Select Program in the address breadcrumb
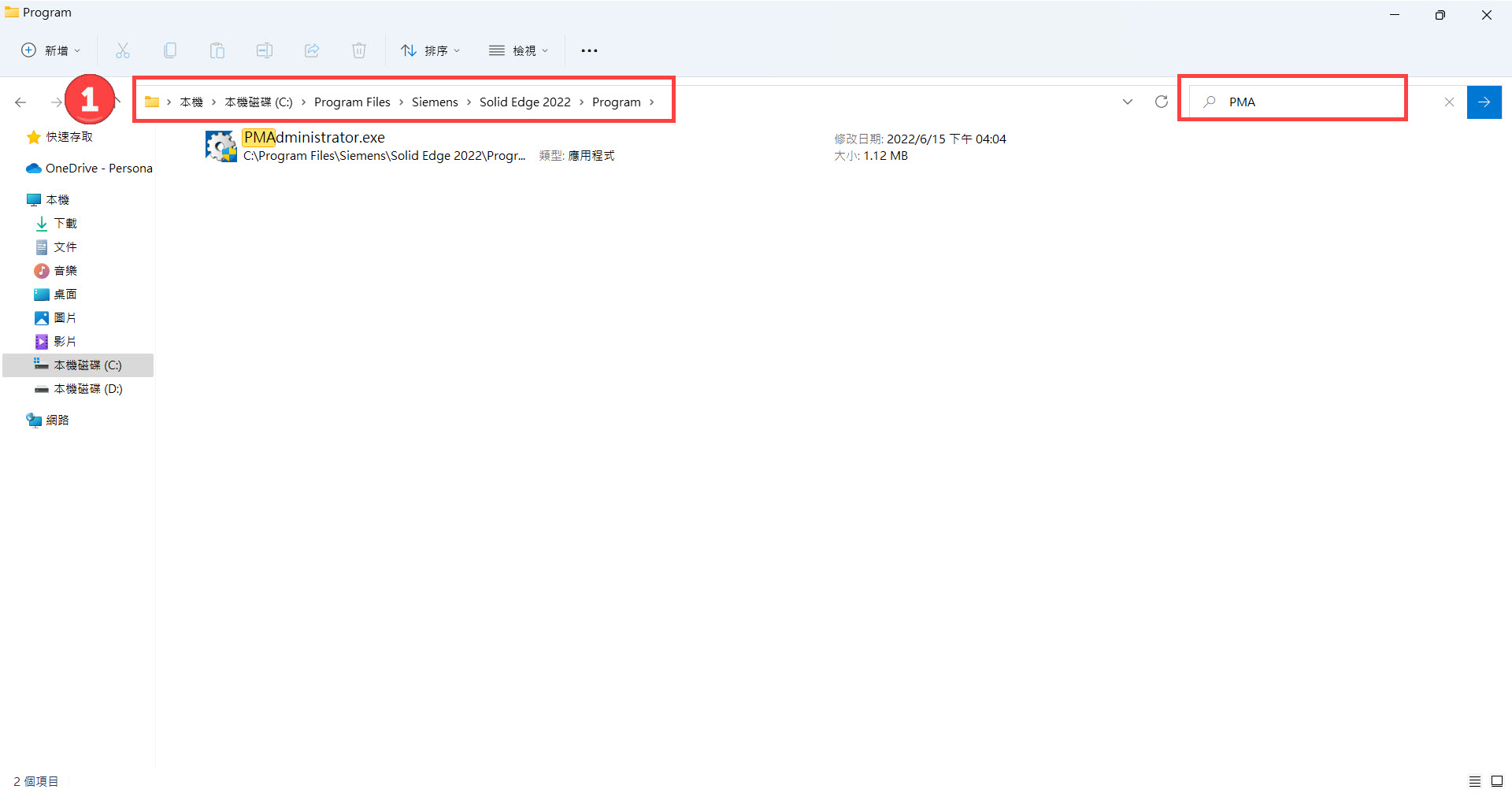The height and width of the screenshot is (793, 1512). point(617,102)
